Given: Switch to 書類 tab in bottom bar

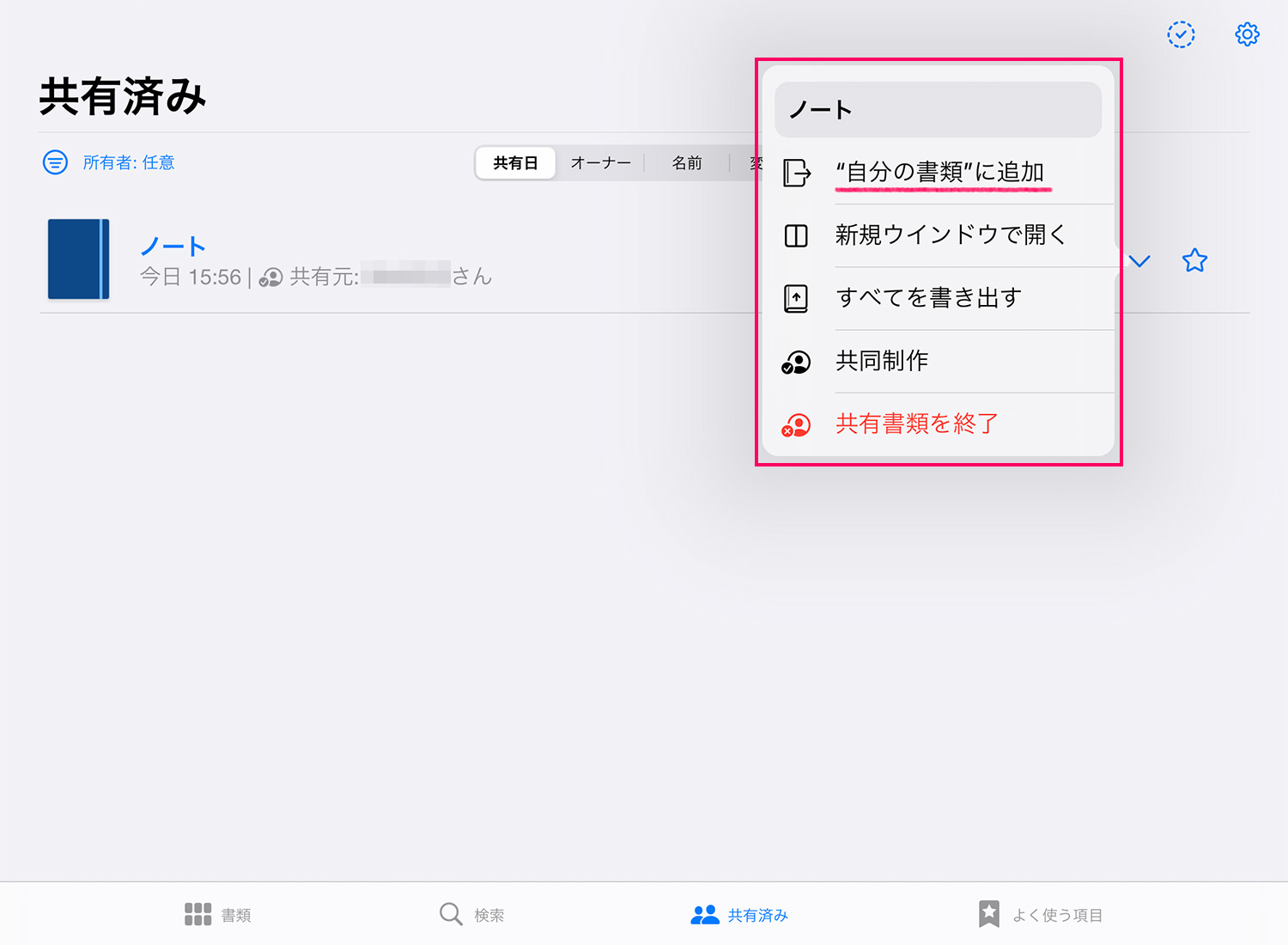Looking at the screenshot, I should tap(218, 914).
